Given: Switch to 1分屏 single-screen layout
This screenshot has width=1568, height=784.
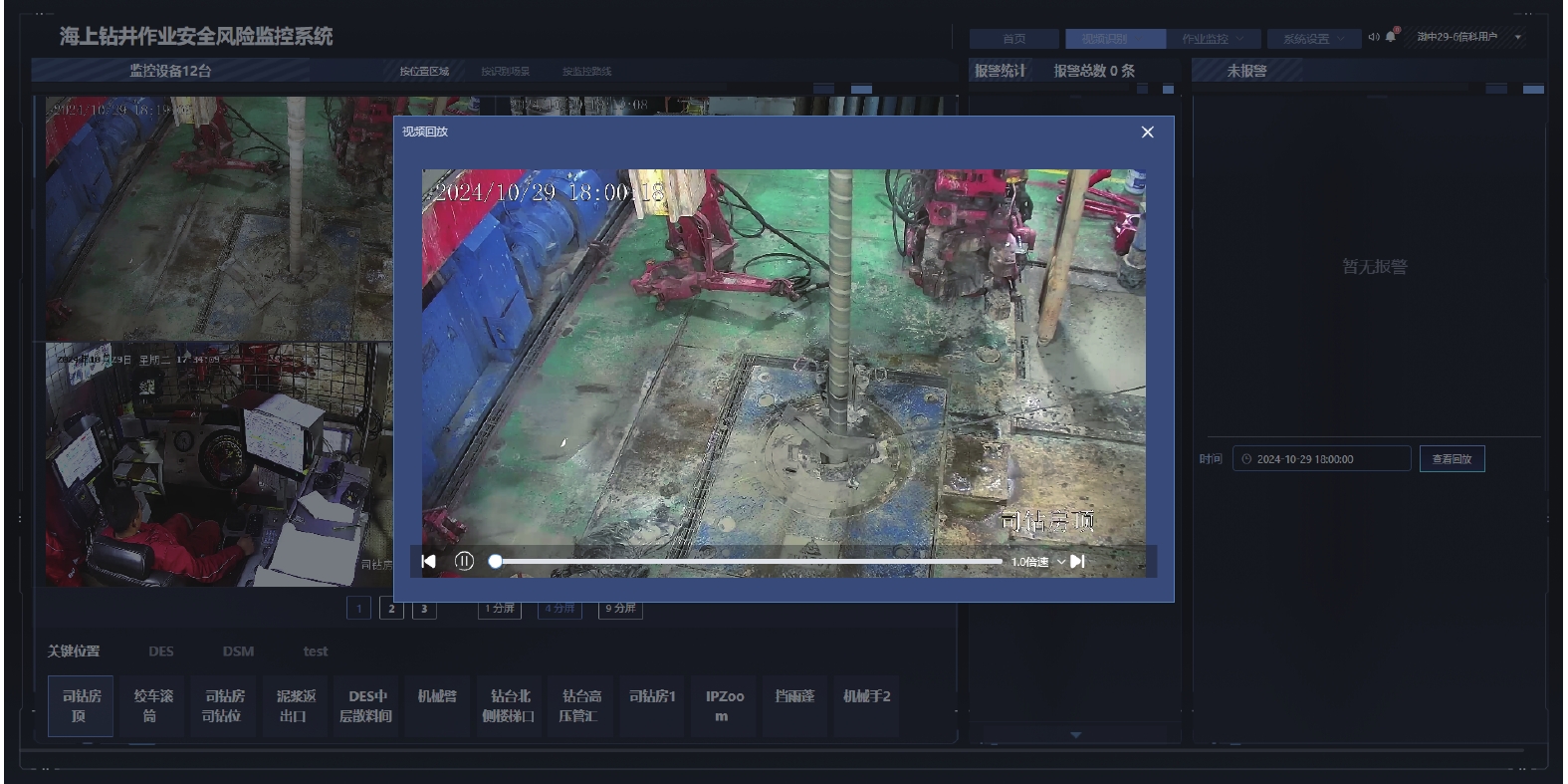Looking at the screenshot, I should coord(500,608).
